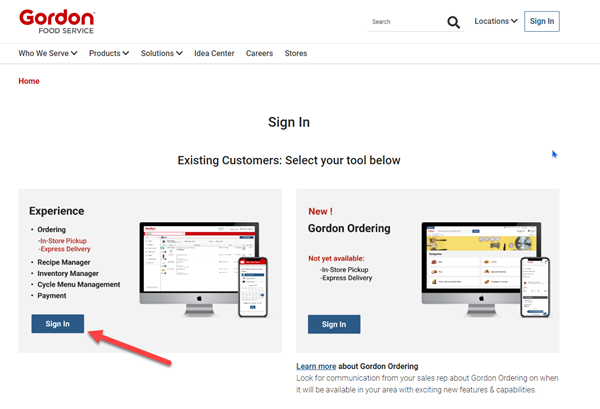Image resolution: width=600 pixels, height=409 pixels.
Task: Click the Experience card heading
Action: coord(57,211)
